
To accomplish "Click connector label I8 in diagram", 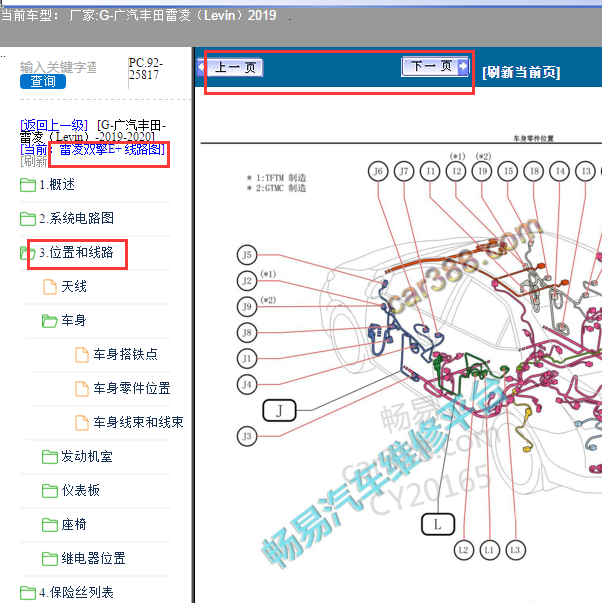I will [534, 171].
